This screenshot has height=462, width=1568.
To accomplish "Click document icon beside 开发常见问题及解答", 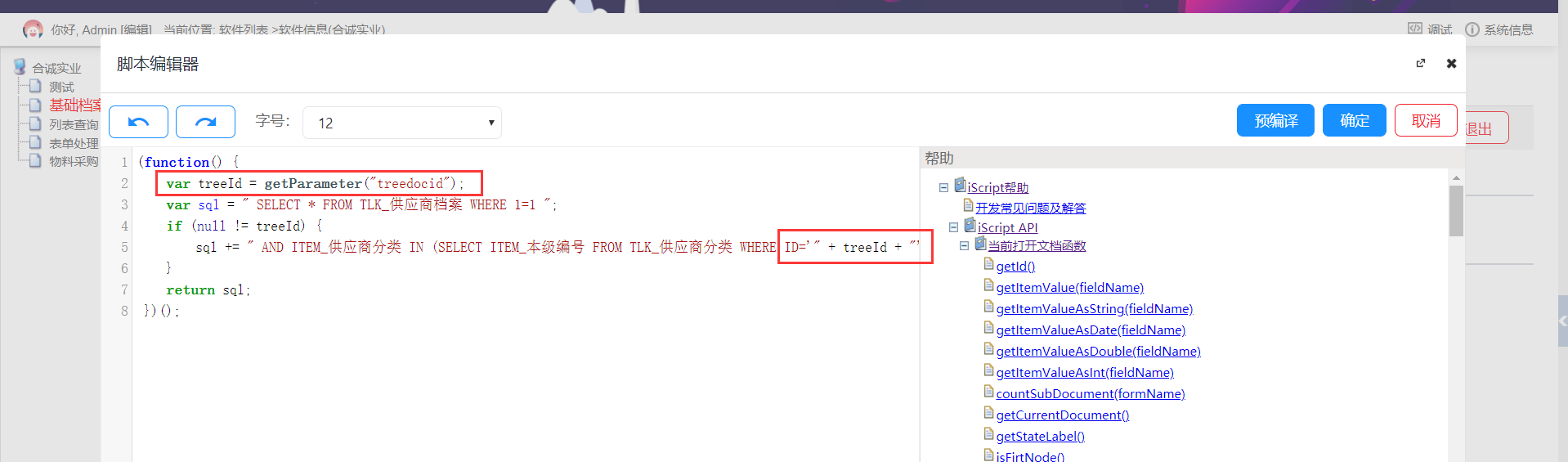I will (x=968, y=205).
